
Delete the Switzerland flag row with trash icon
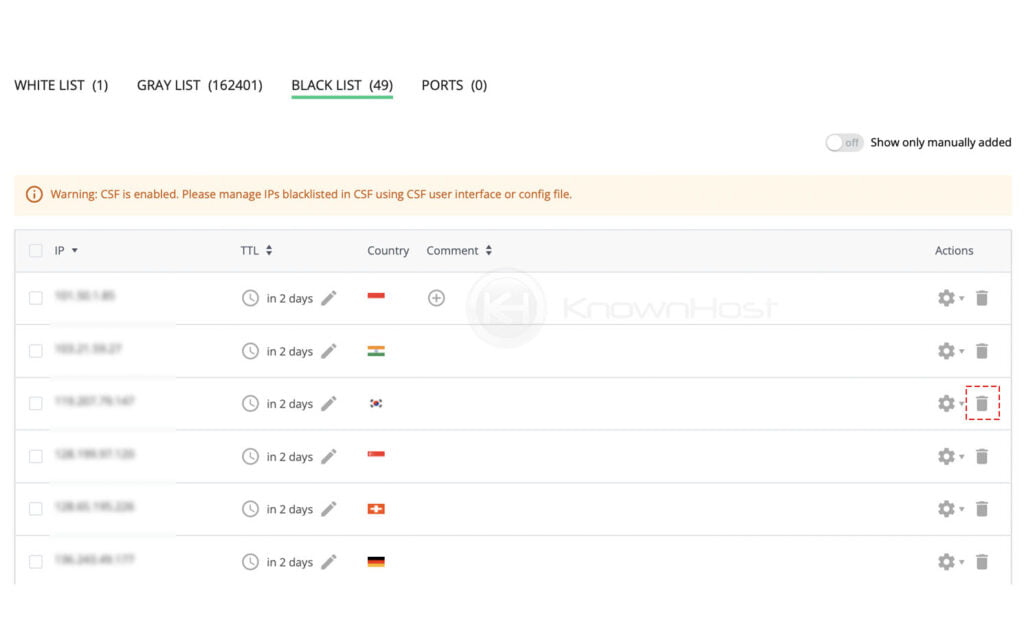point(982,509)
